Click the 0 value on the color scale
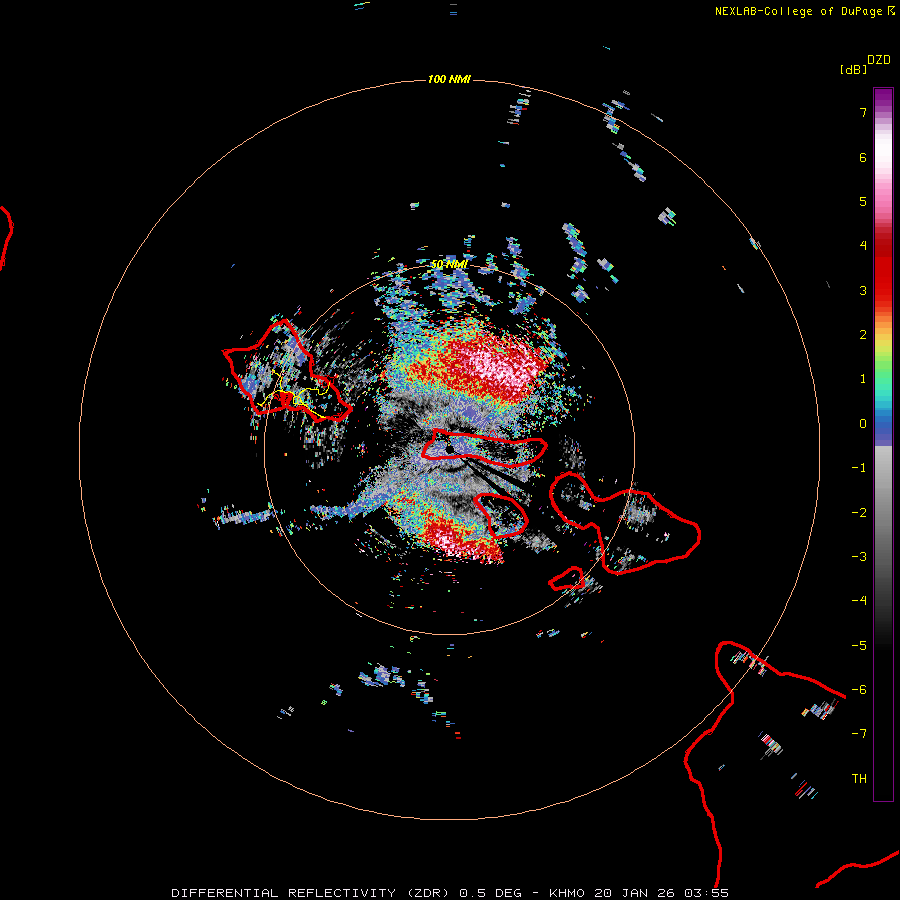 pos(863,424)
